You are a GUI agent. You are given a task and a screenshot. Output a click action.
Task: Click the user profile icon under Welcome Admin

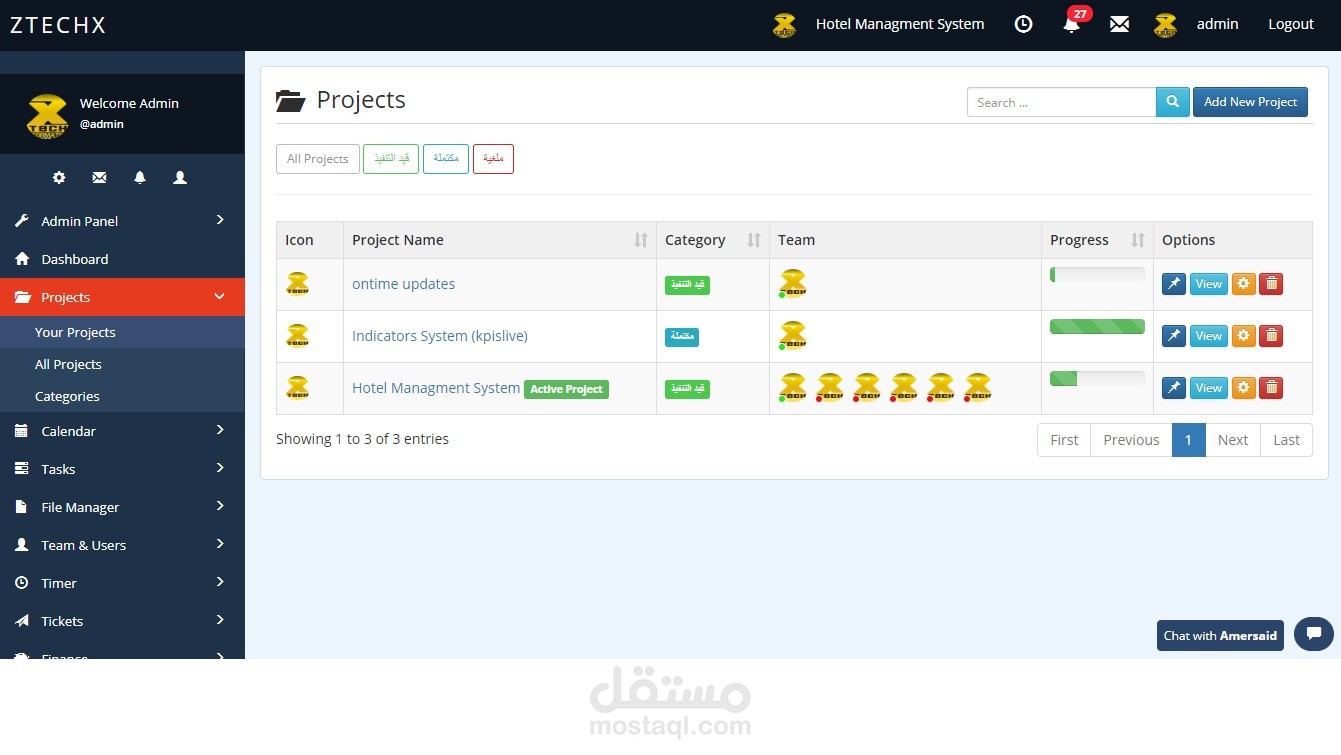pos(180,177)
